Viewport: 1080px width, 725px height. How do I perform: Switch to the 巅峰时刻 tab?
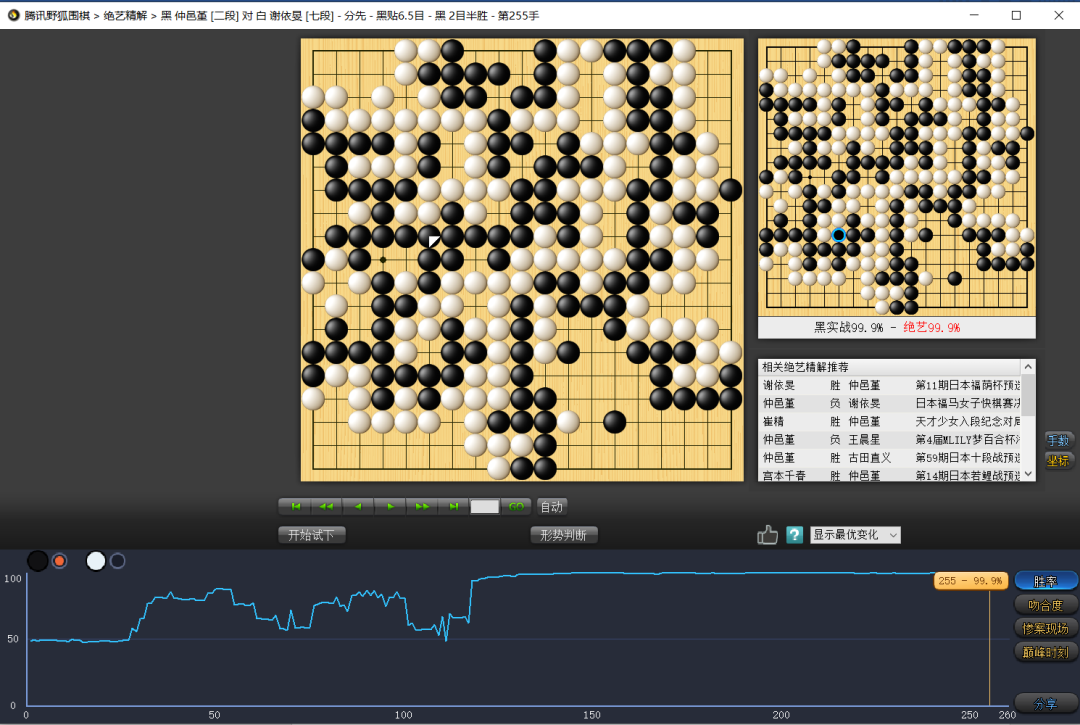click(1046, 651)
